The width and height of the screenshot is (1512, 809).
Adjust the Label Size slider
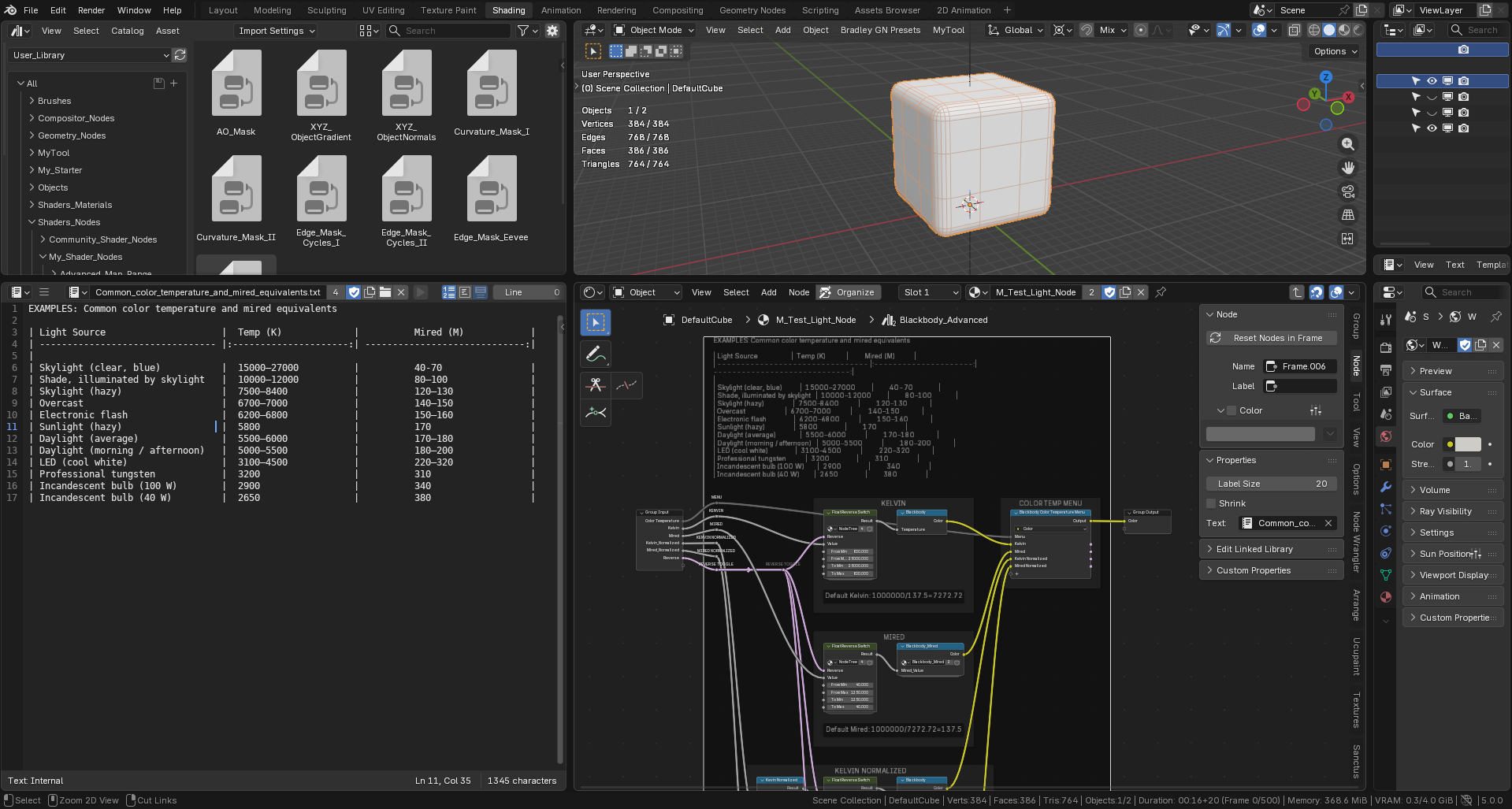[1272, 484]
